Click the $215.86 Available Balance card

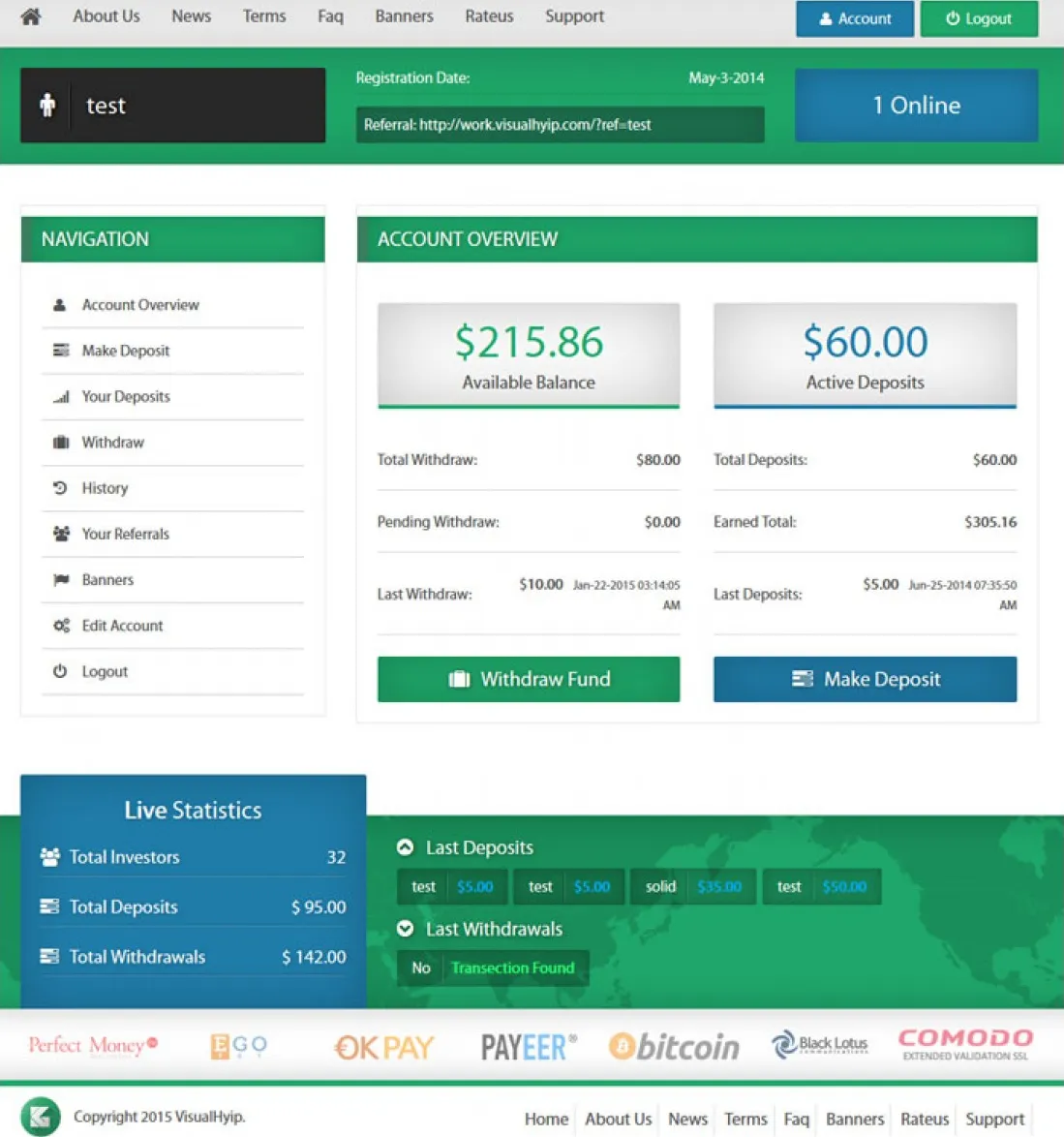pos(529,355)
